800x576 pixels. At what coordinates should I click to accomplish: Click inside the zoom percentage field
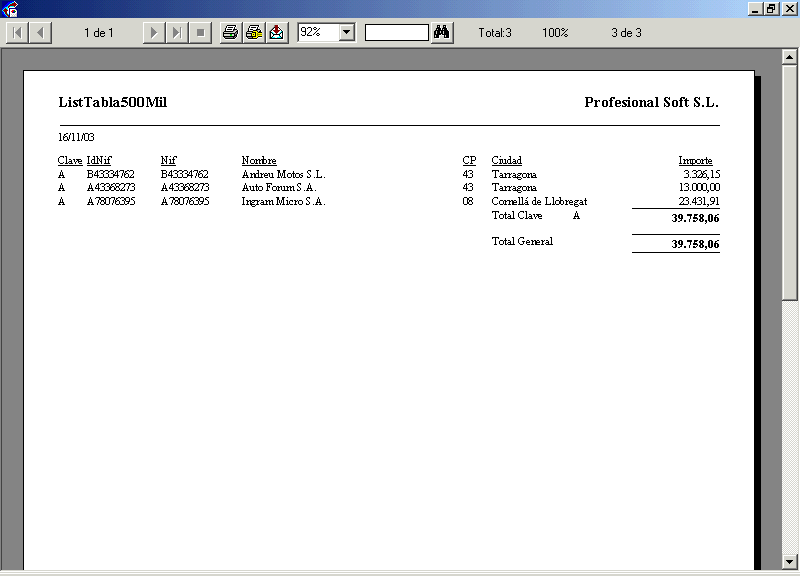(x=318, y=33)
